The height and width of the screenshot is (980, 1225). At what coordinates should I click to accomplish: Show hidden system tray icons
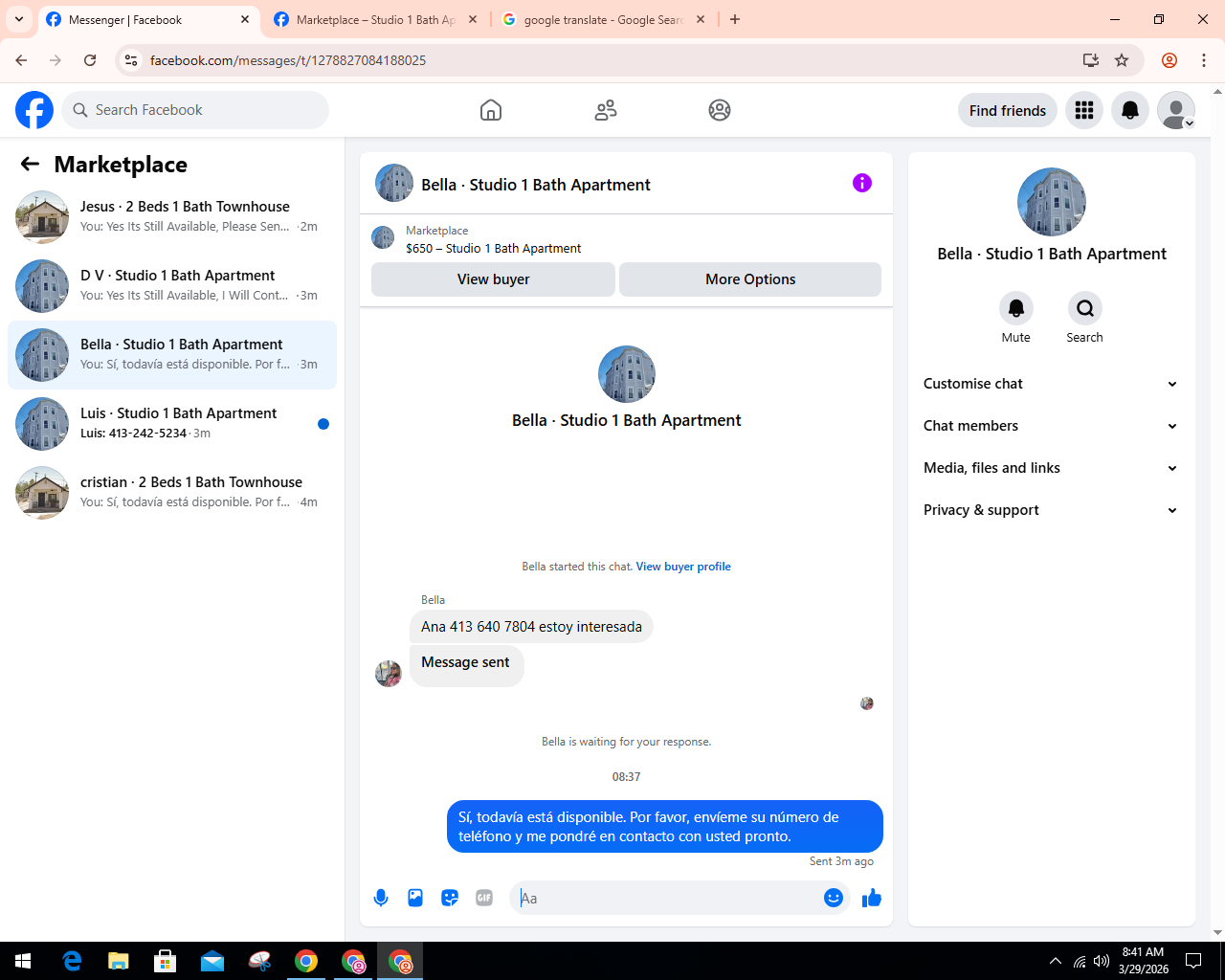coord(1055,961)
